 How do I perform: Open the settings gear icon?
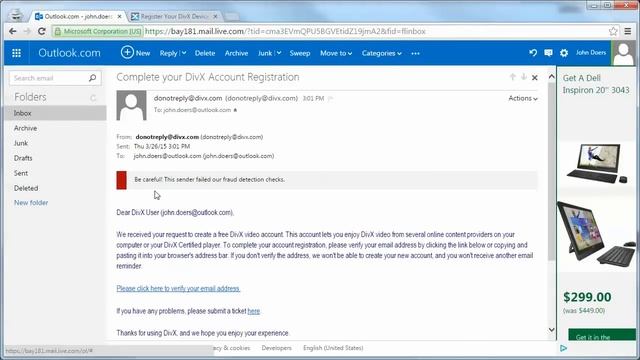click(564, 53)
